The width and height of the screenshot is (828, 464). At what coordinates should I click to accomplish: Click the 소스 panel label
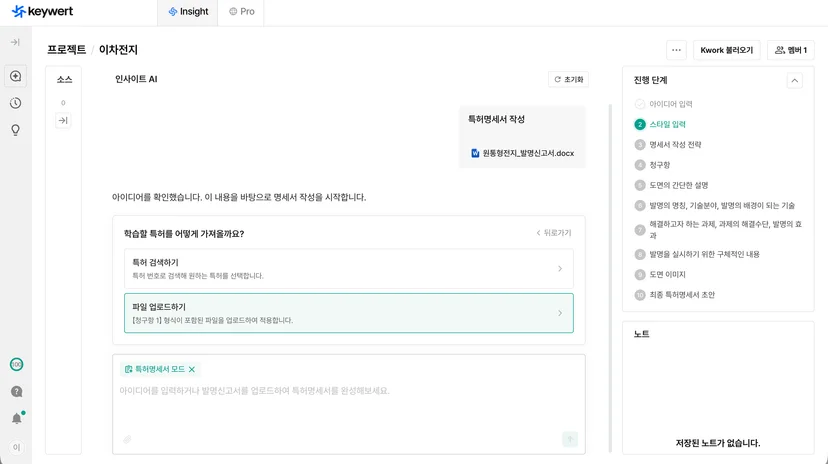64,80
